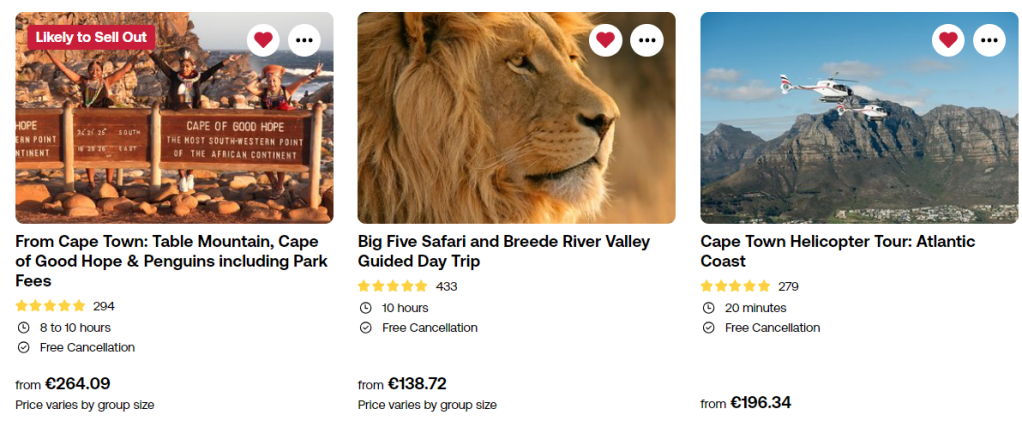The width and height of the screenshot is (1022, 427).
Task: Open the Cape of Good Hope photo
Action: point(174,140)
